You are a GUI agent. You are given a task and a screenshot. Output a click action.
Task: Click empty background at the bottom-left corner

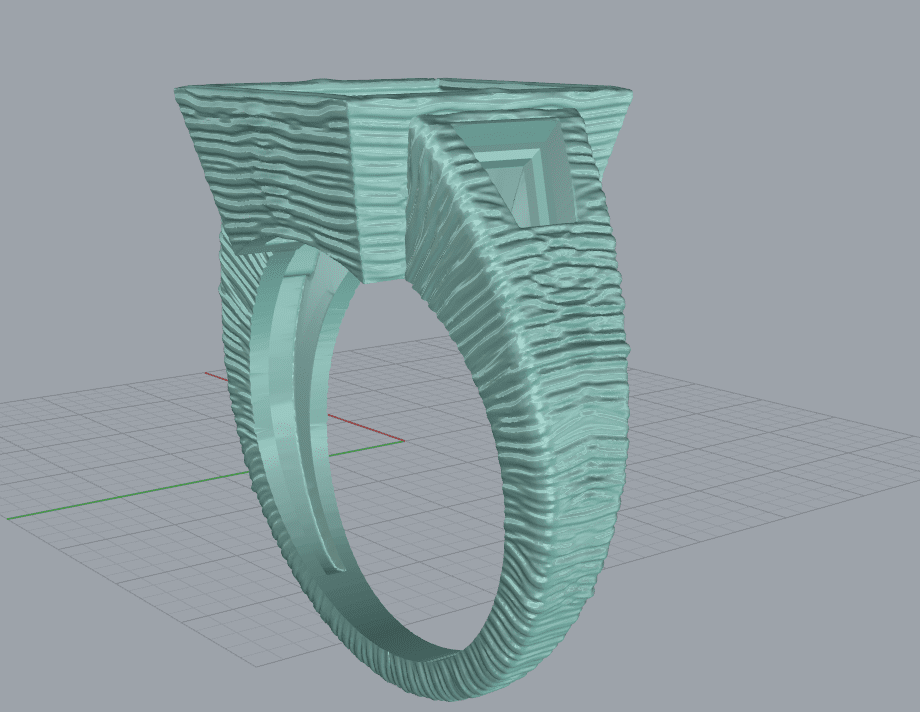click(x=40, y=680)
